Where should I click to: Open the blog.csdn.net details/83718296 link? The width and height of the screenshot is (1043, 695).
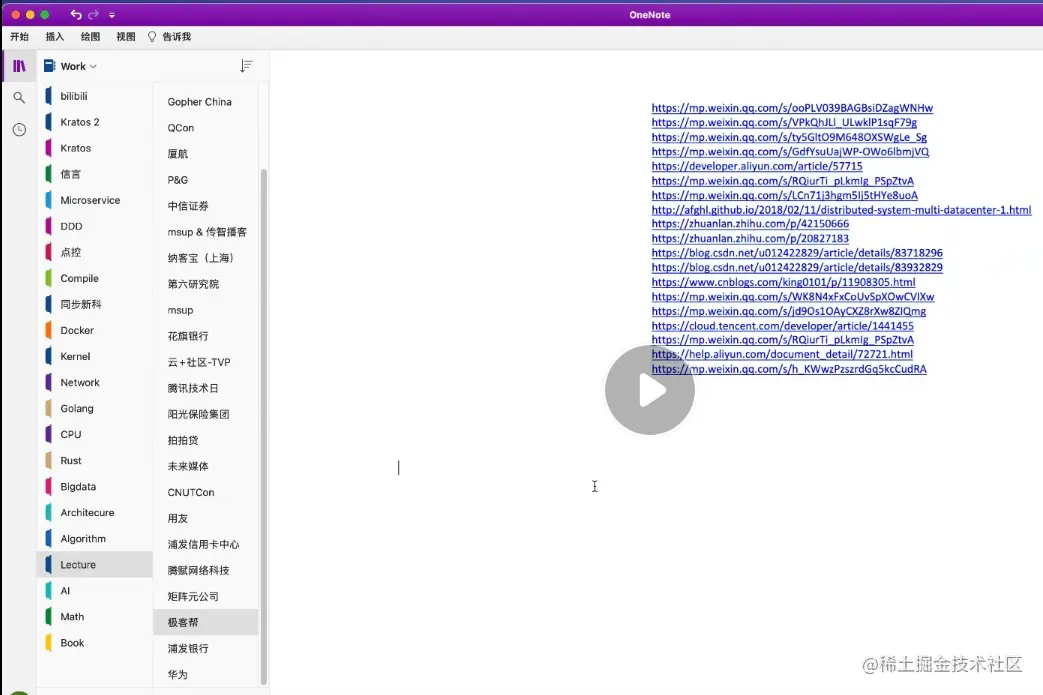pos(797,253)
